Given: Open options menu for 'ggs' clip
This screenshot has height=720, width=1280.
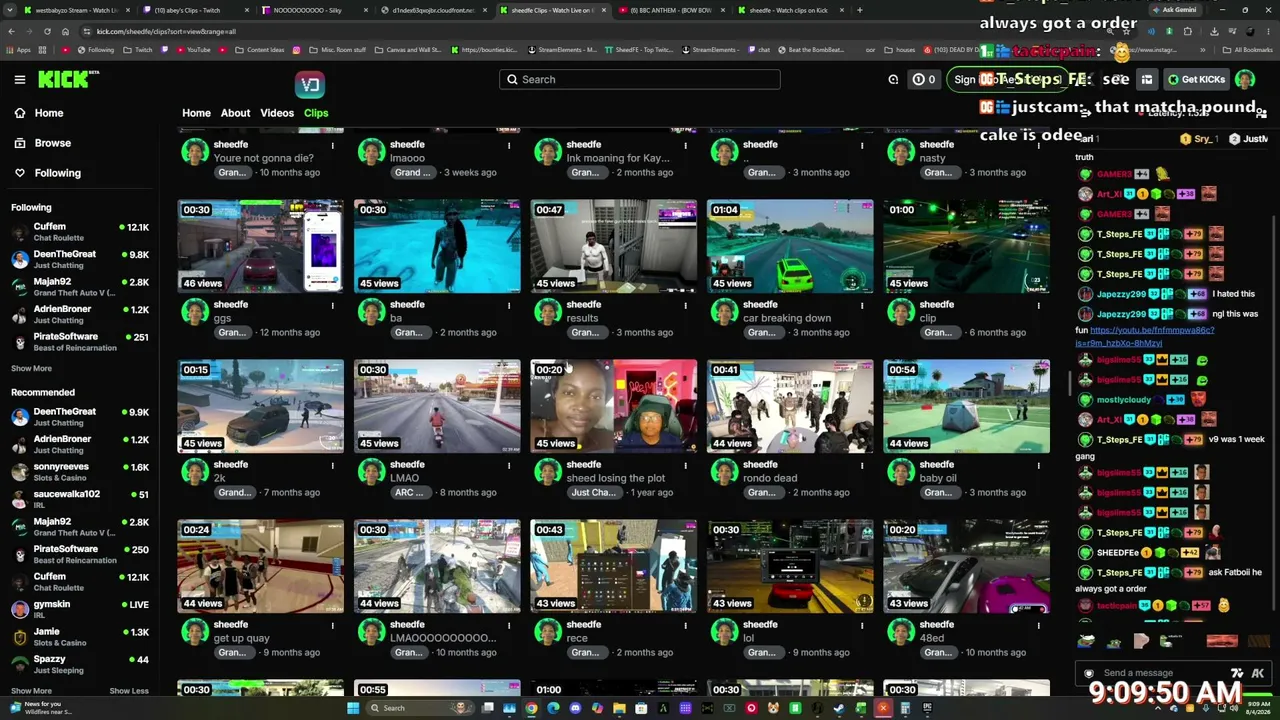Looking at the screenshot, I should [x=333, y=305].
